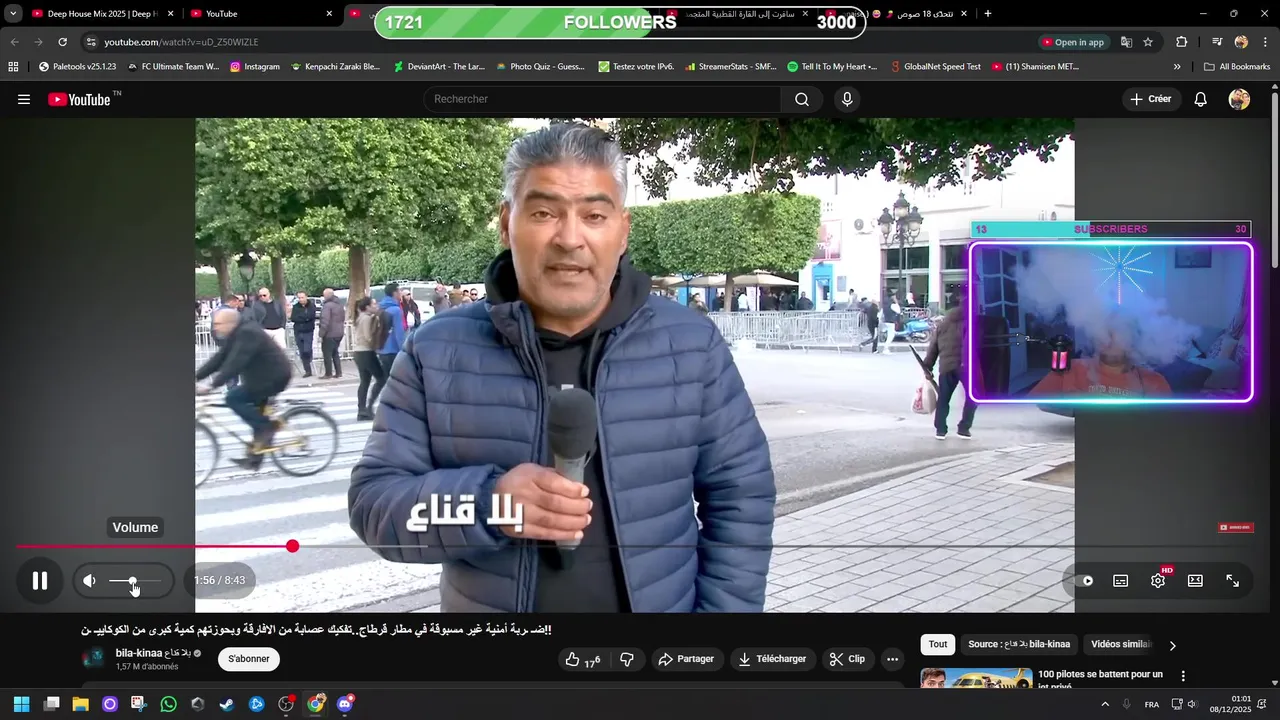Screen dimensions: 1280x720
Task: Select the Tout filter chip
Action: tap(938, 645)
